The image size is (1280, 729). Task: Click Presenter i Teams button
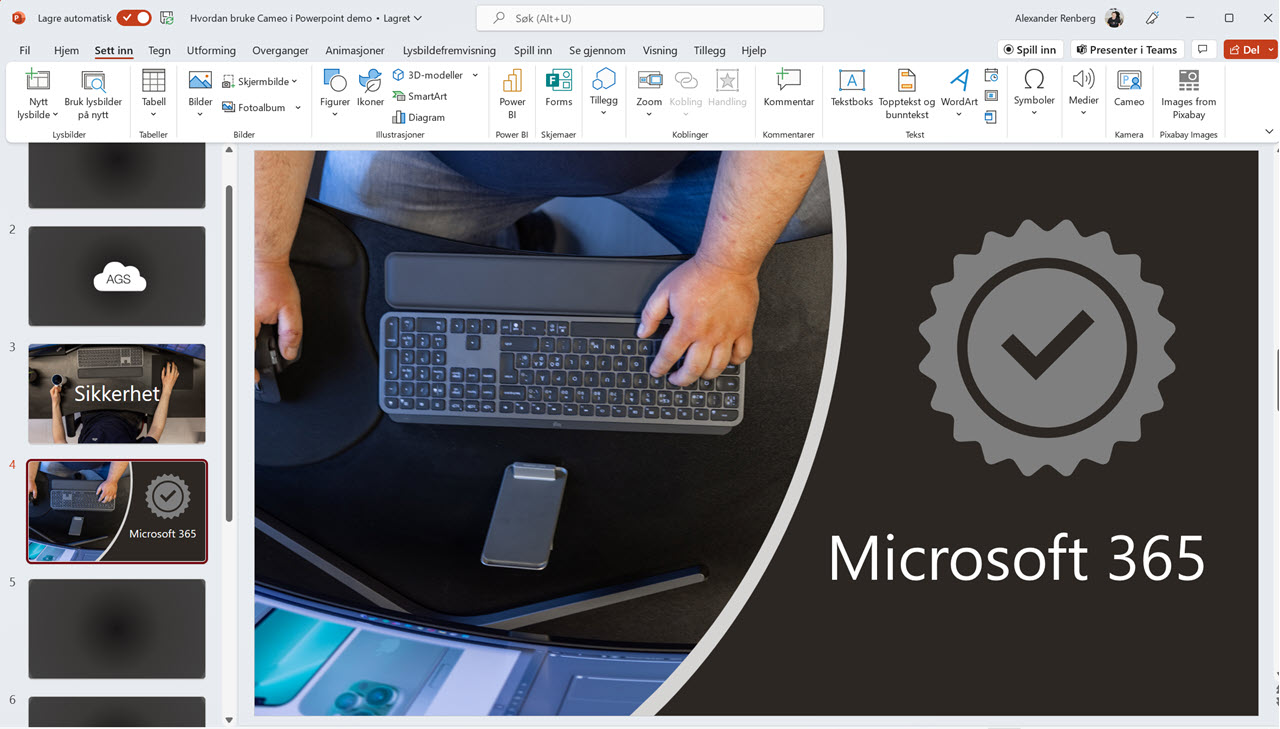click(x=1126, y=49)
